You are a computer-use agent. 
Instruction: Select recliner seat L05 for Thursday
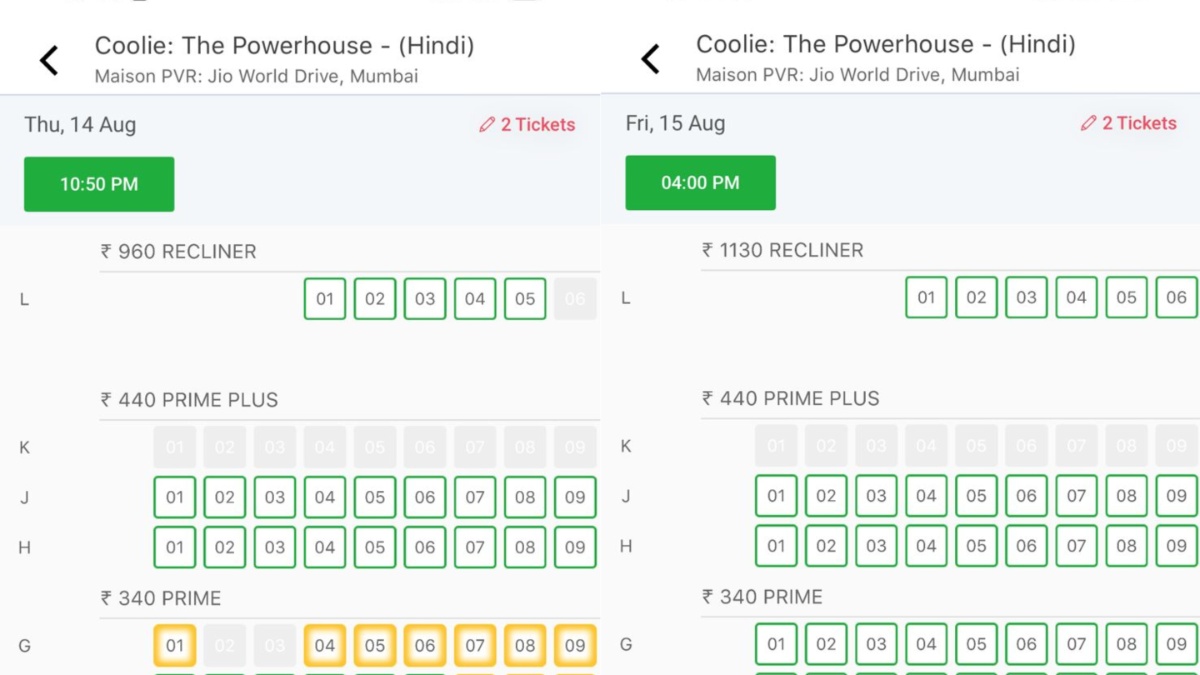point(525,298)
